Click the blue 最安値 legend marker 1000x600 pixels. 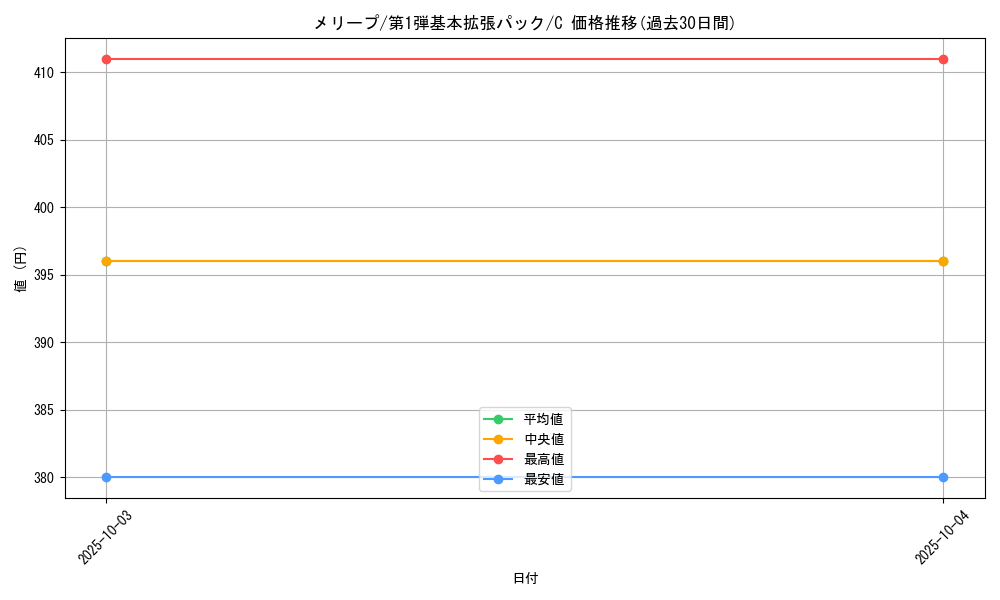pyautogui.click(x=498, y=480)
